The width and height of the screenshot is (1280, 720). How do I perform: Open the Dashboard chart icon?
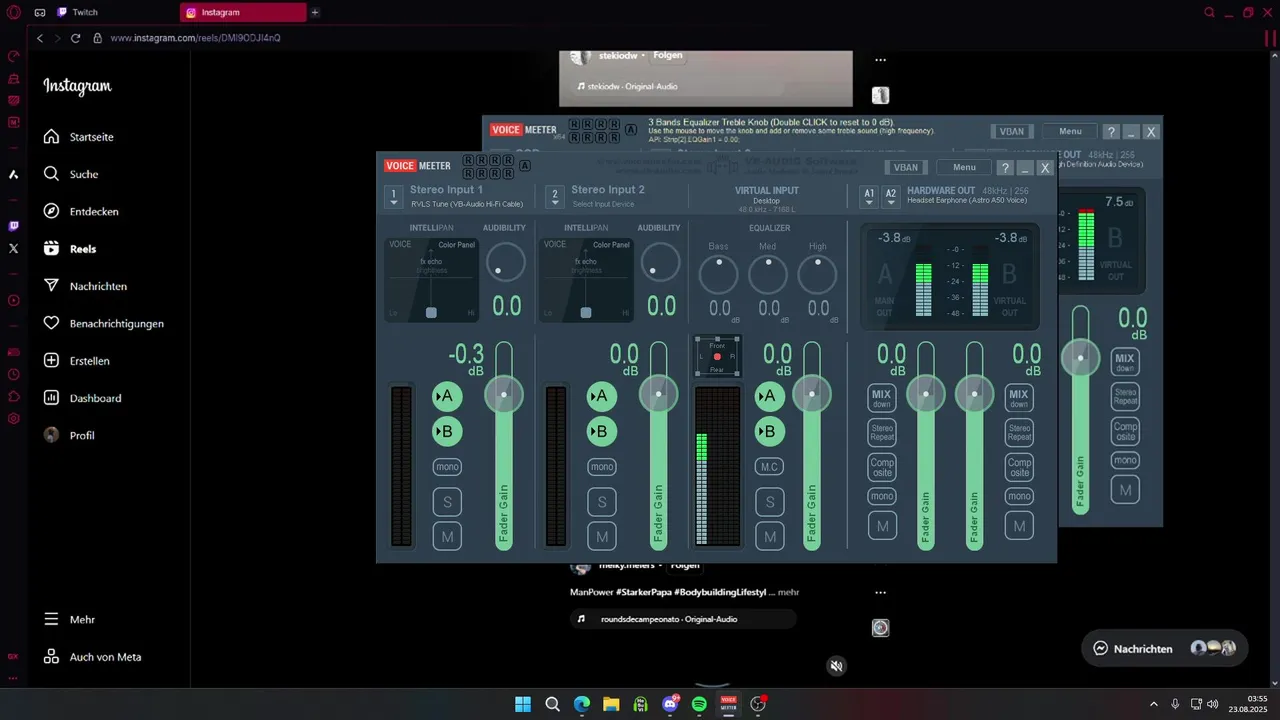pyautogui.click(x=52, y=398)
